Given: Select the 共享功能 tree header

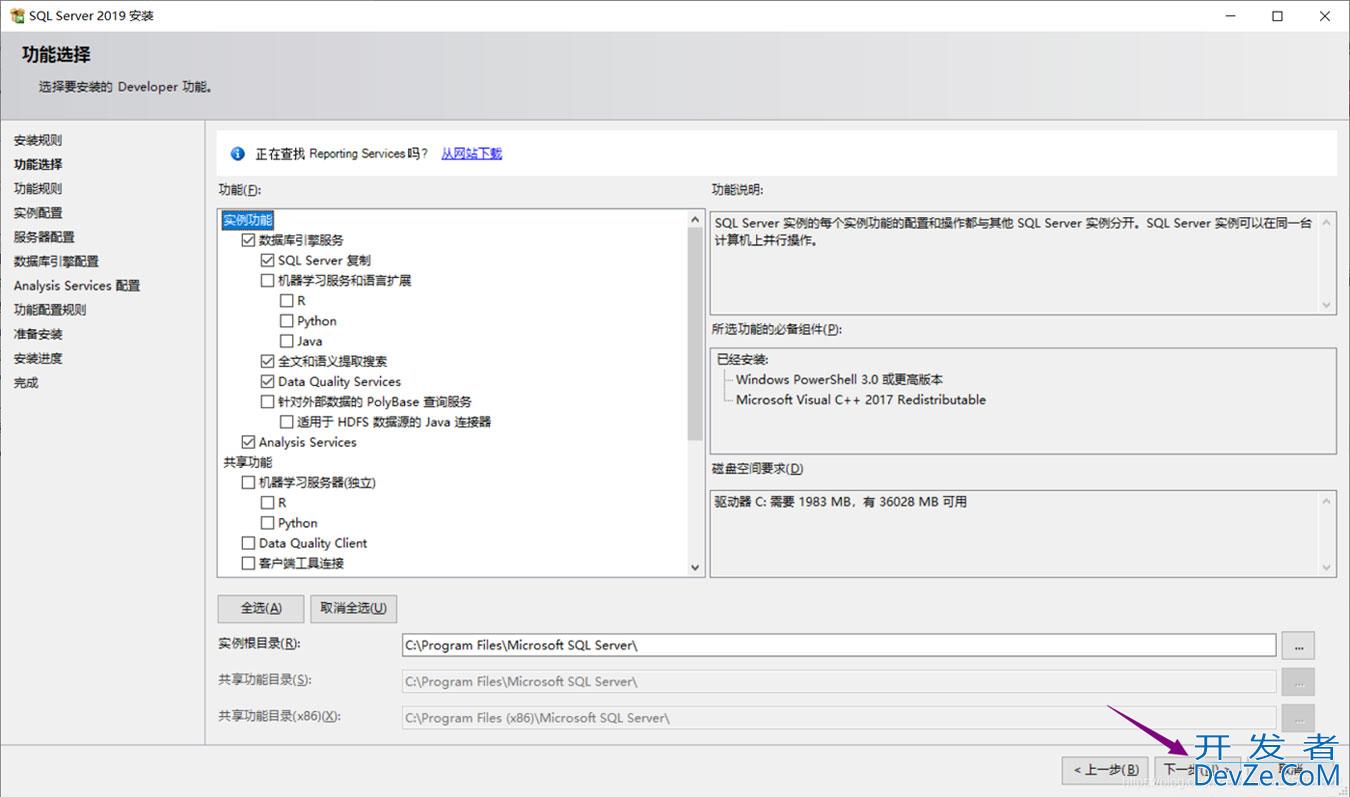Looking at the screenshot, I should coord(247,462).
